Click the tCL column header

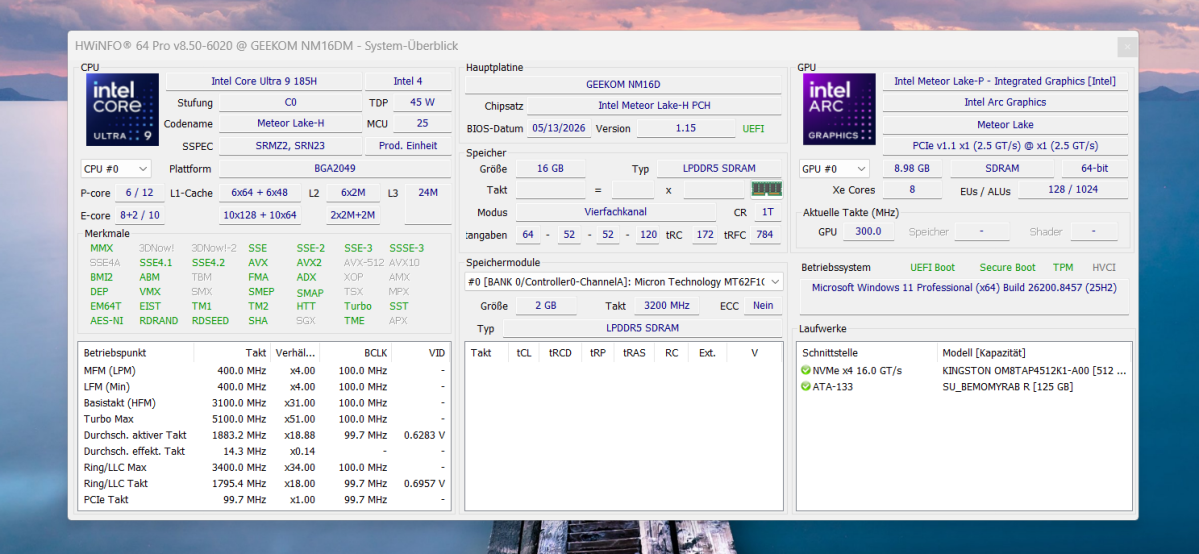coord(524,353)
